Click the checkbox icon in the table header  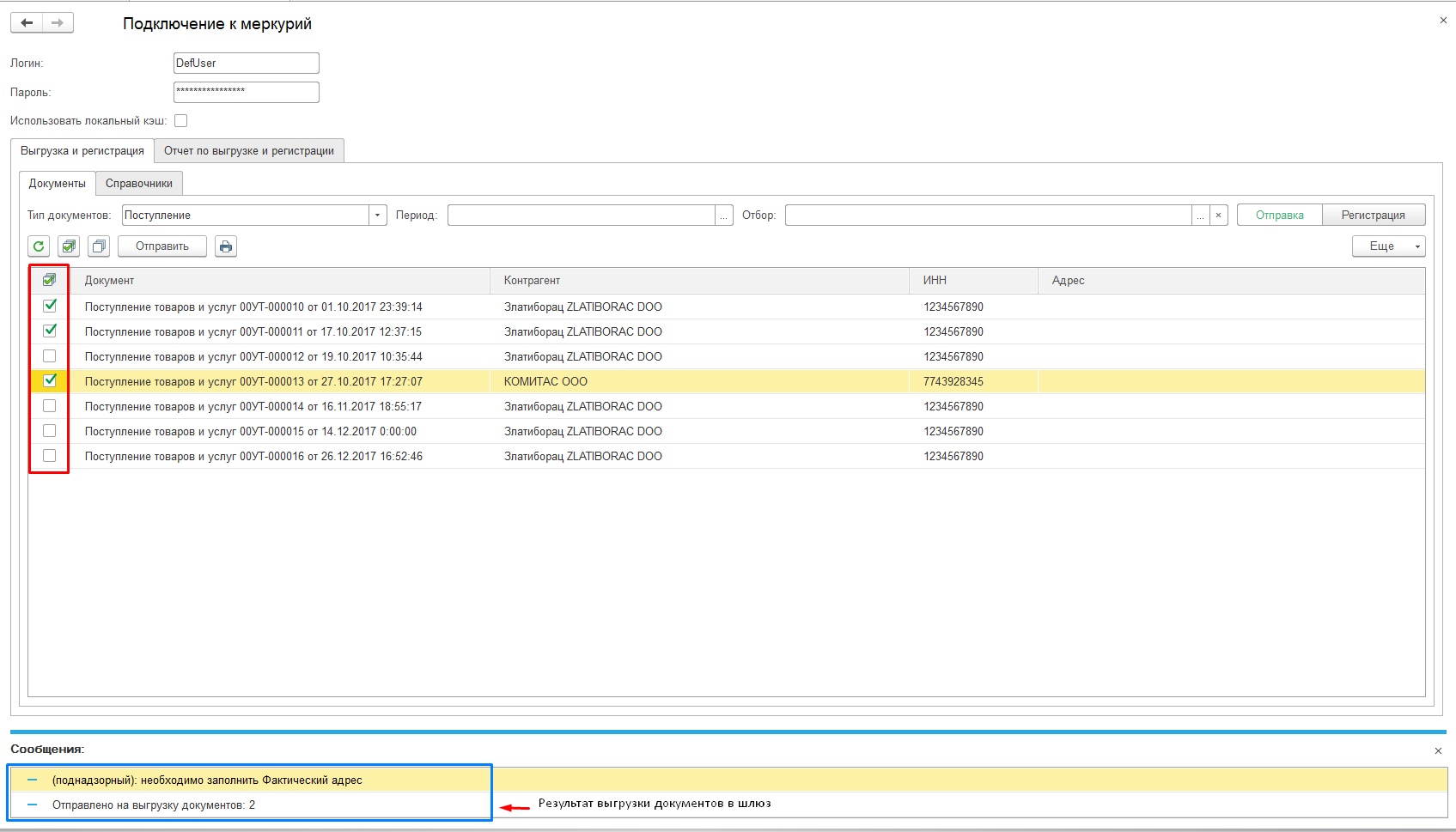pos(49,280)
